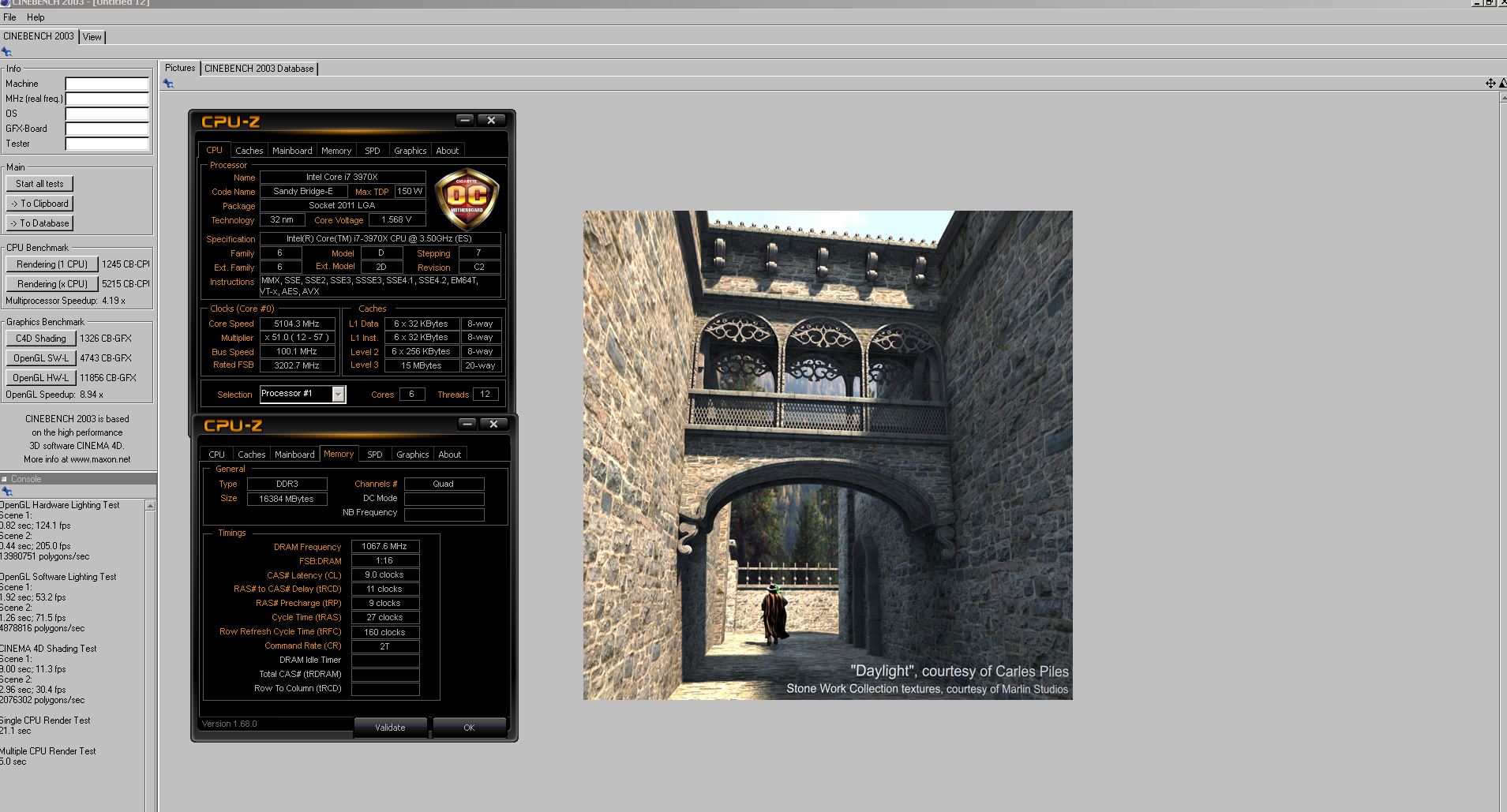Click the DRAM Frequency value 1067.6 MHz
The width and height of the screenshot is (1507, 812).
[x=384, y=546]
